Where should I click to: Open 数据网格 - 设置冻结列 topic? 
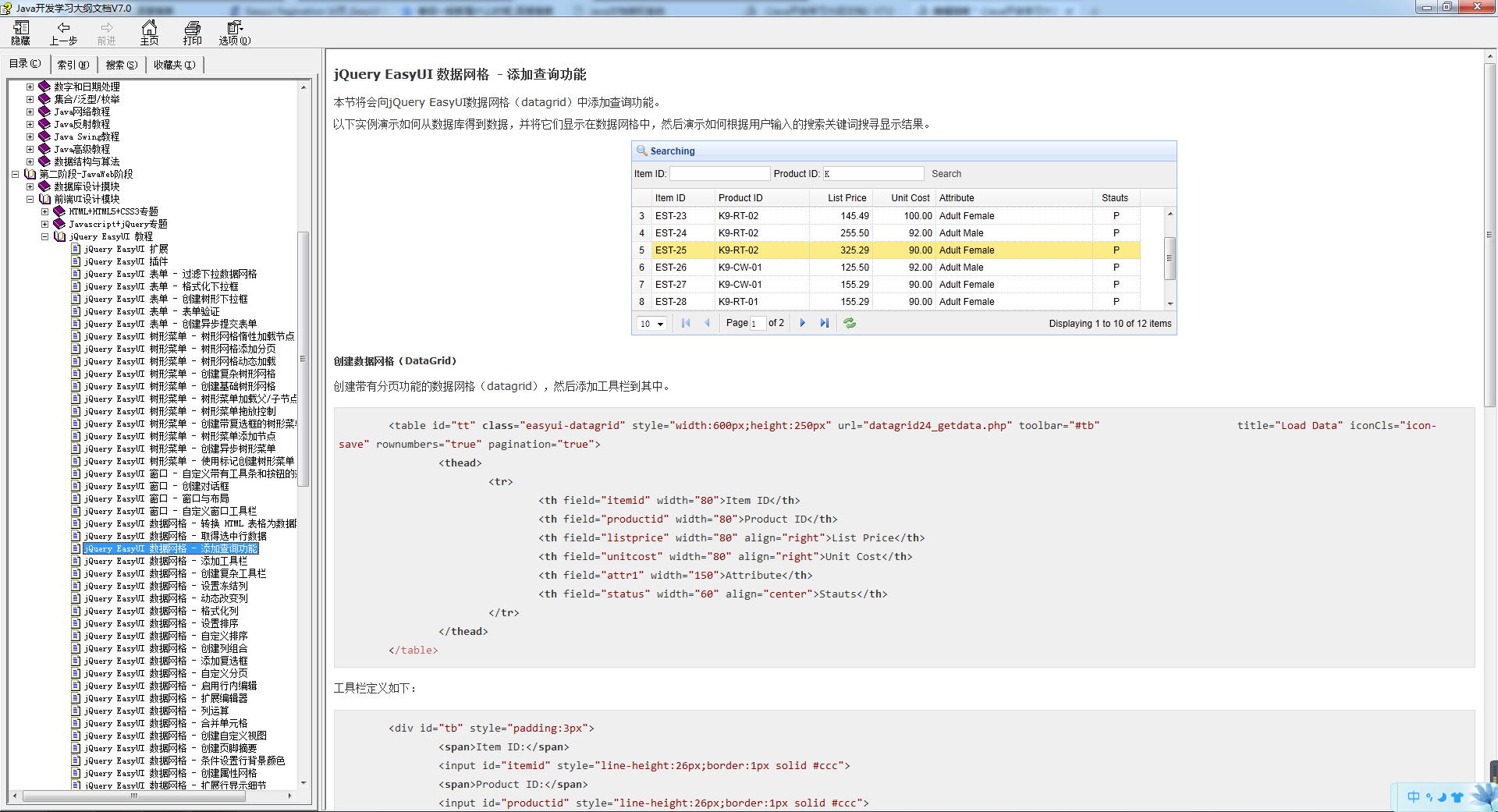(166, 586)
